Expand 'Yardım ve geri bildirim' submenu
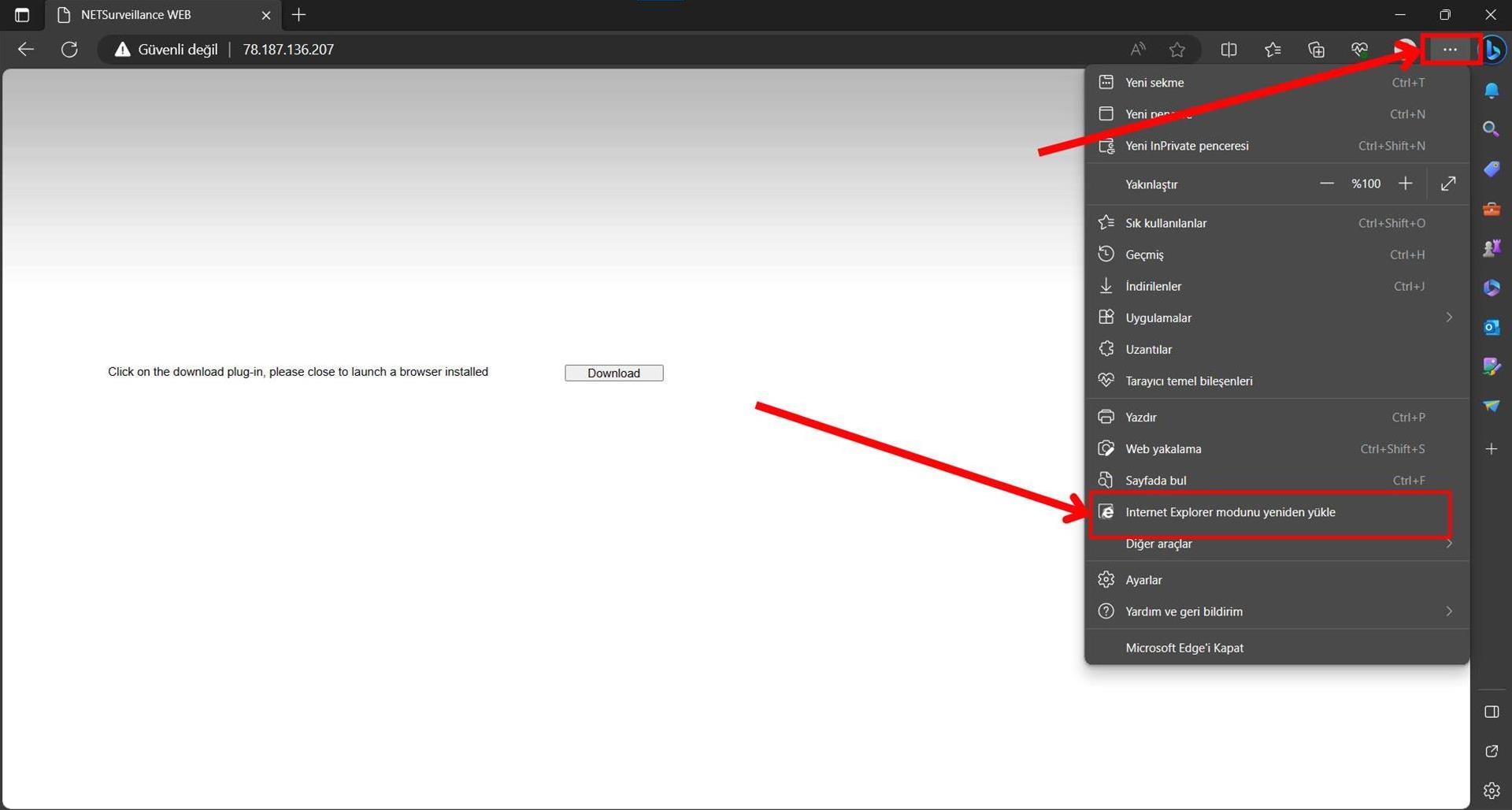1512x810 pixels. (x=1277, y=611)
